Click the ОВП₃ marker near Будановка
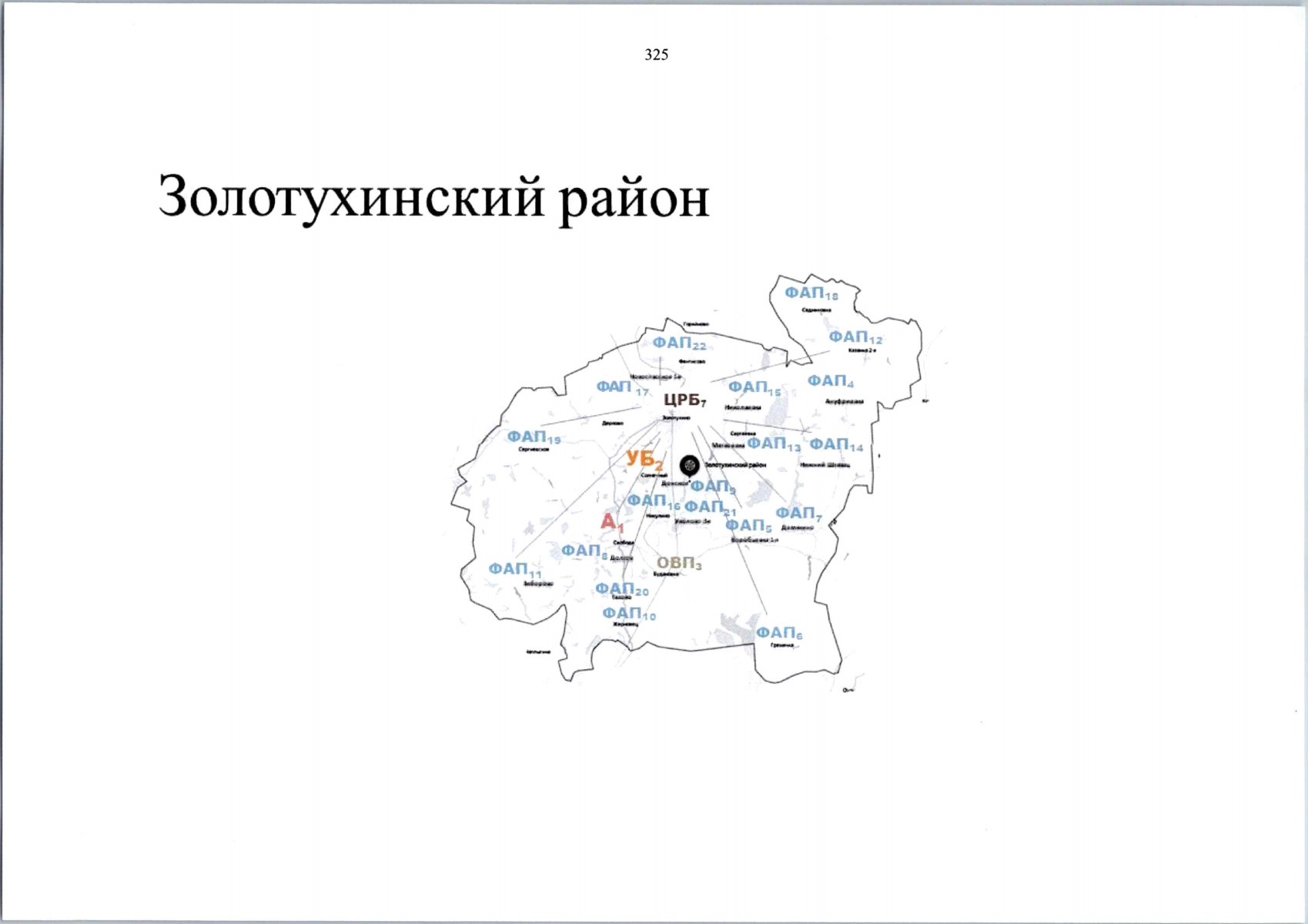 pyautogui.click(x=679, y=563)
